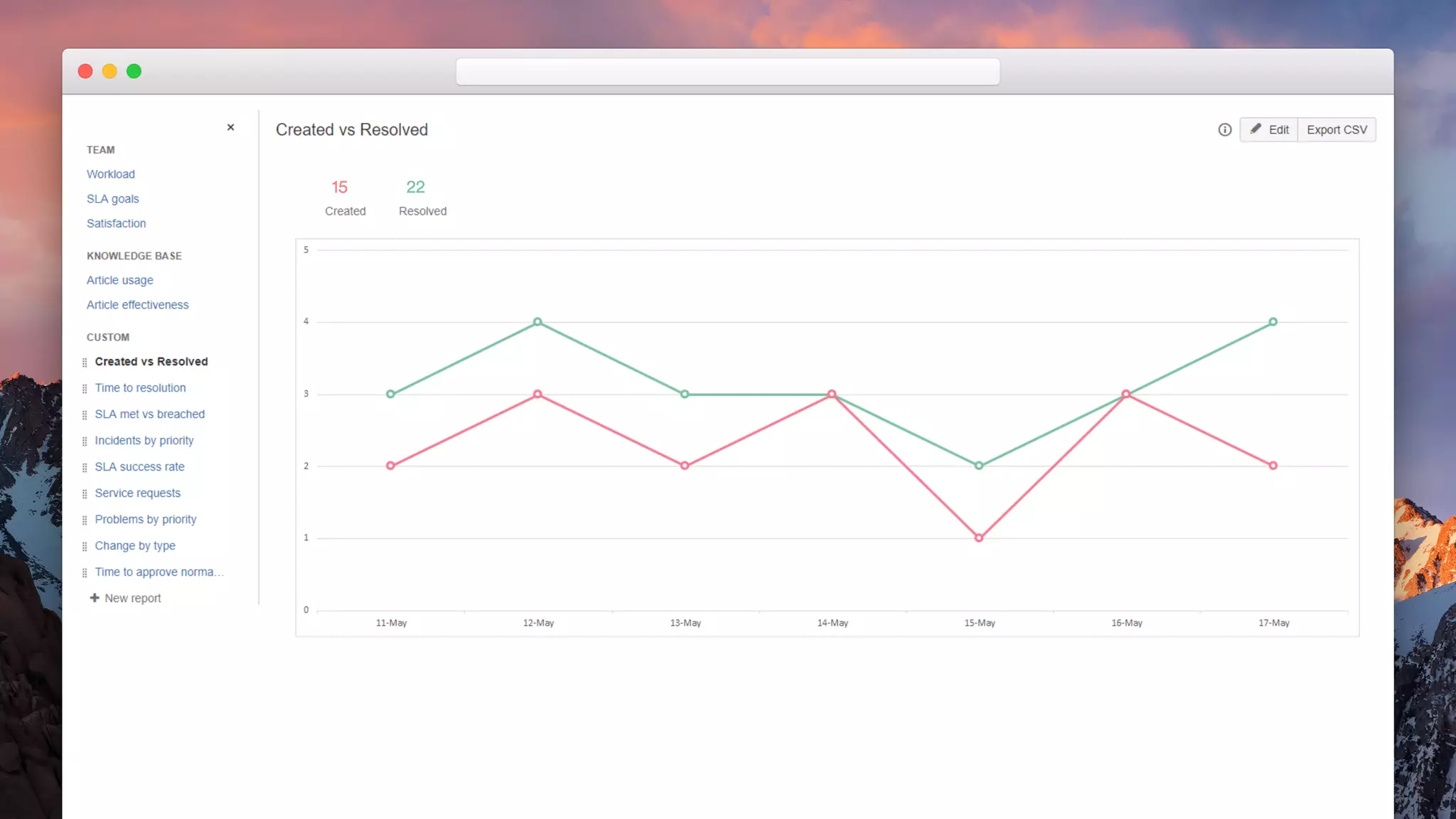The width and height of the screenshot is (1456, 819).
Task: Click the browser address bar
Action: (727, 72)
